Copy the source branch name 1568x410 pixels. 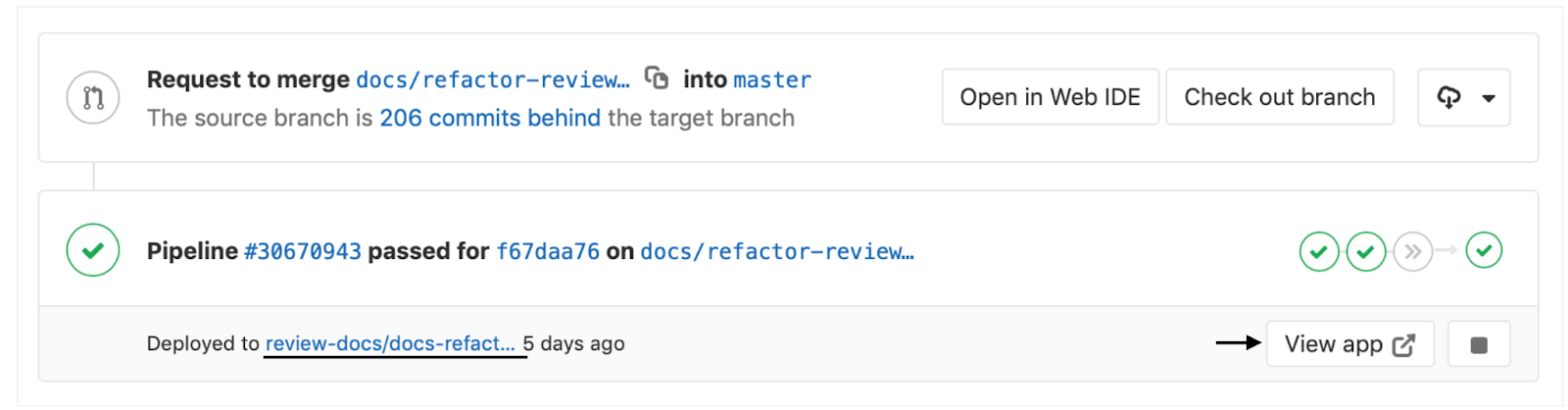657,77
